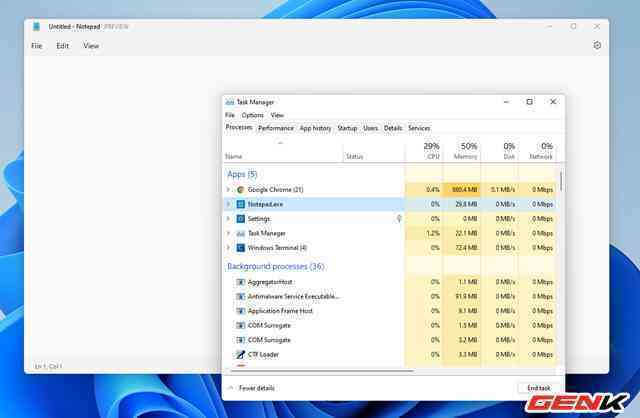Image resolution: width=640 pixels, height=418 pixels.
Task: Click the Notepad app icon in title bar
Action: 36,27
